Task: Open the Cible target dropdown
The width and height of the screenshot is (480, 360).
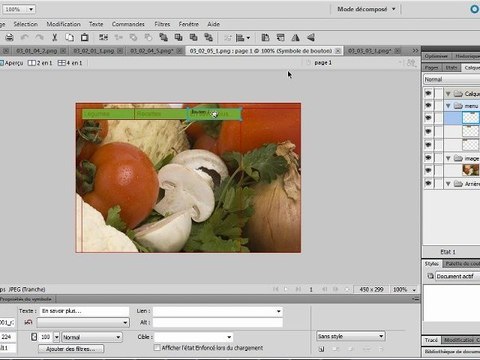Action: point(229,337)
